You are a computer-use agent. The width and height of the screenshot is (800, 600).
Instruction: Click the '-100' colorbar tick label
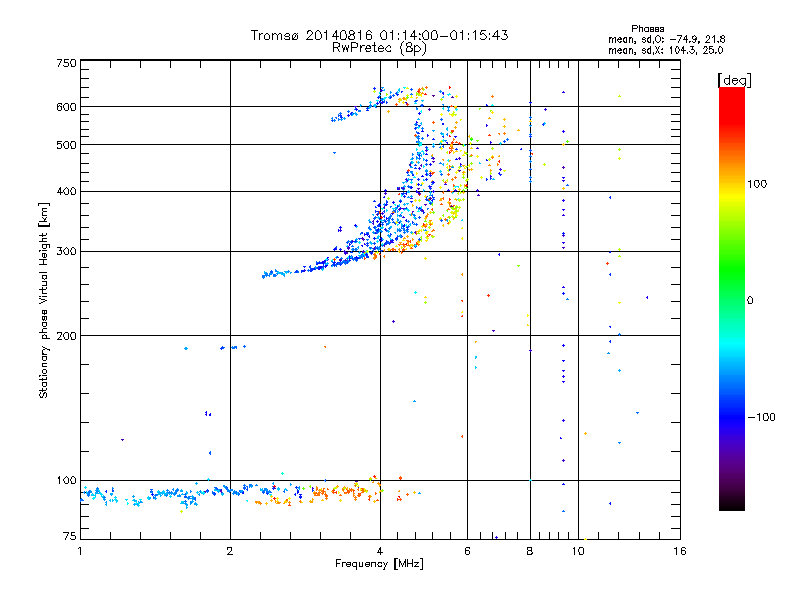pos(761,417)
